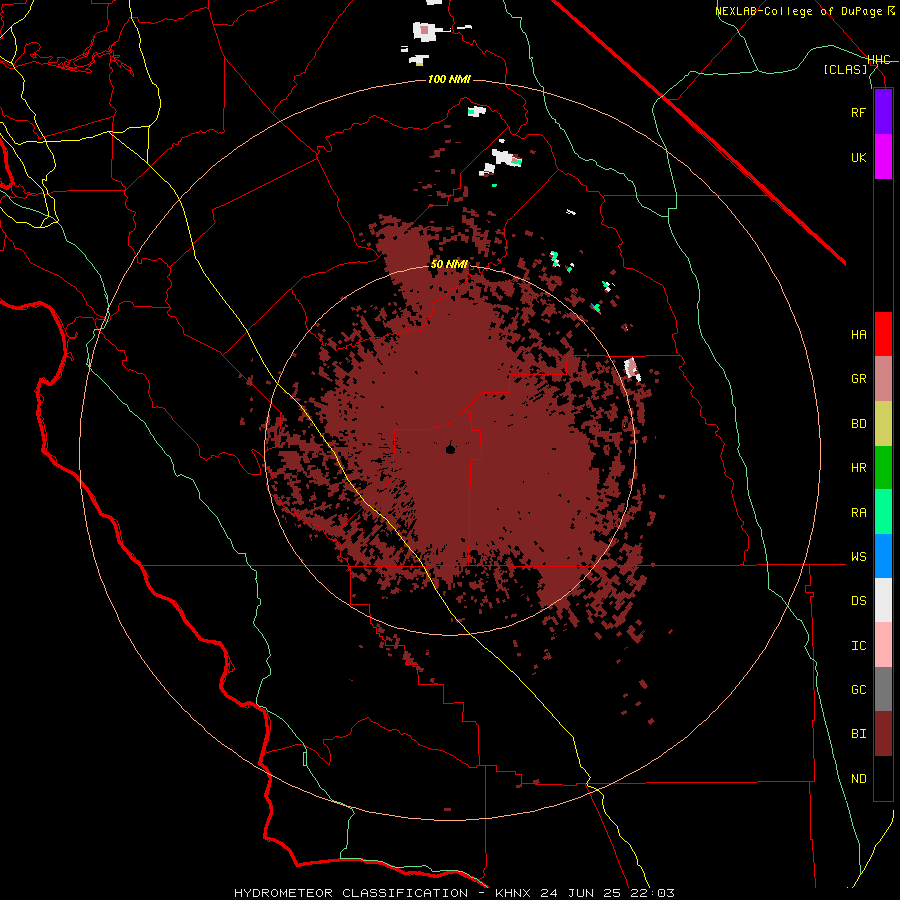Click the HYDROMETEOR CLASSIFICATION title text
The image size is (900, 900).
tap(351, 893)
